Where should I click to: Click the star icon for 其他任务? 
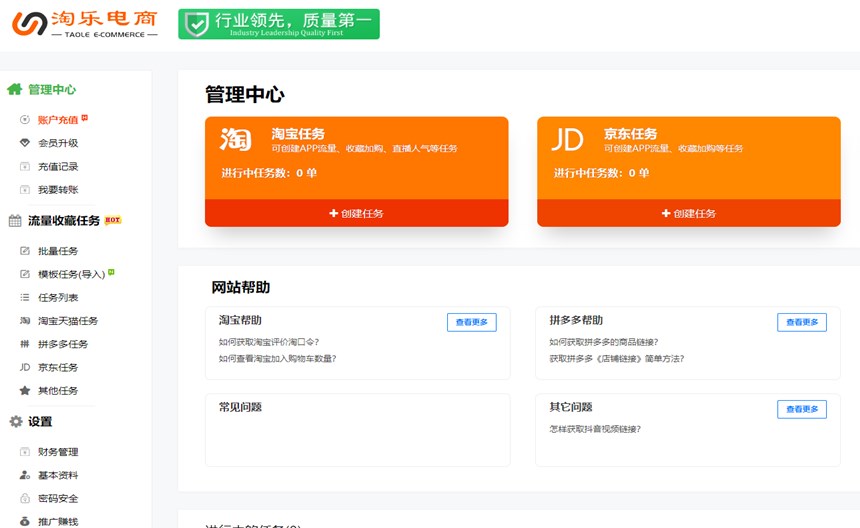(25, 391)
